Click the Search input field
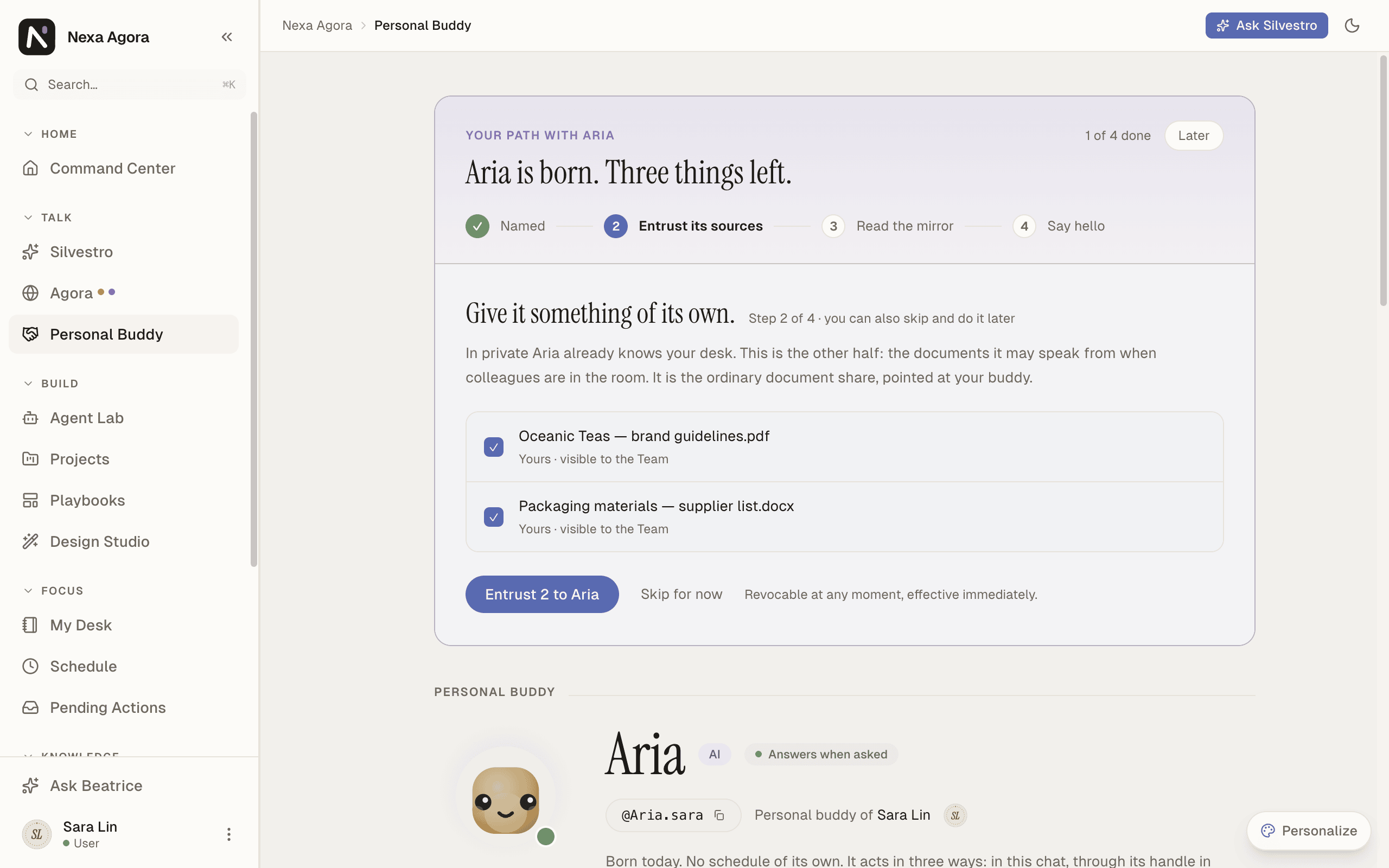This screenshot has width=1389, height=868. [x=129, y=85]
